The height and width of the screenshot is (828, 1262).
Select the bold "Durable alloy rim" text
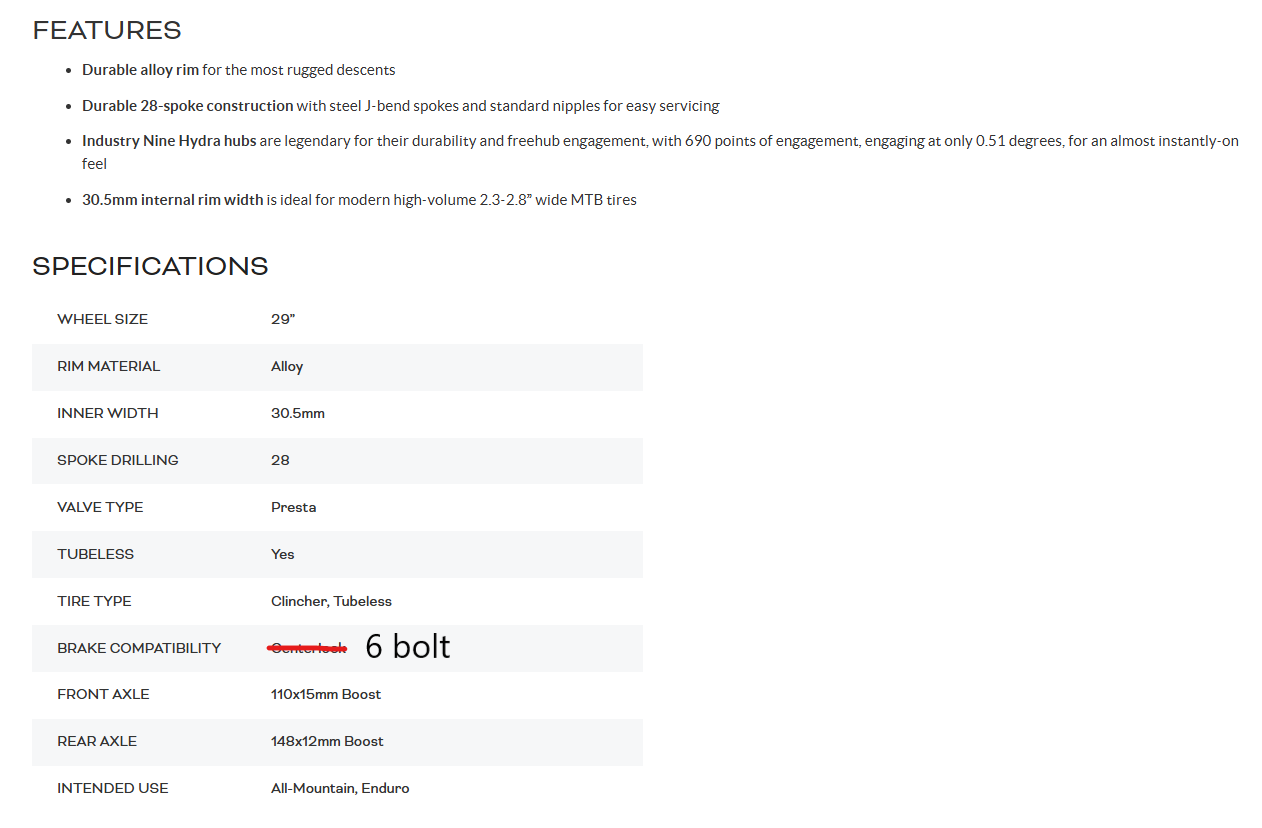(140, 70)
